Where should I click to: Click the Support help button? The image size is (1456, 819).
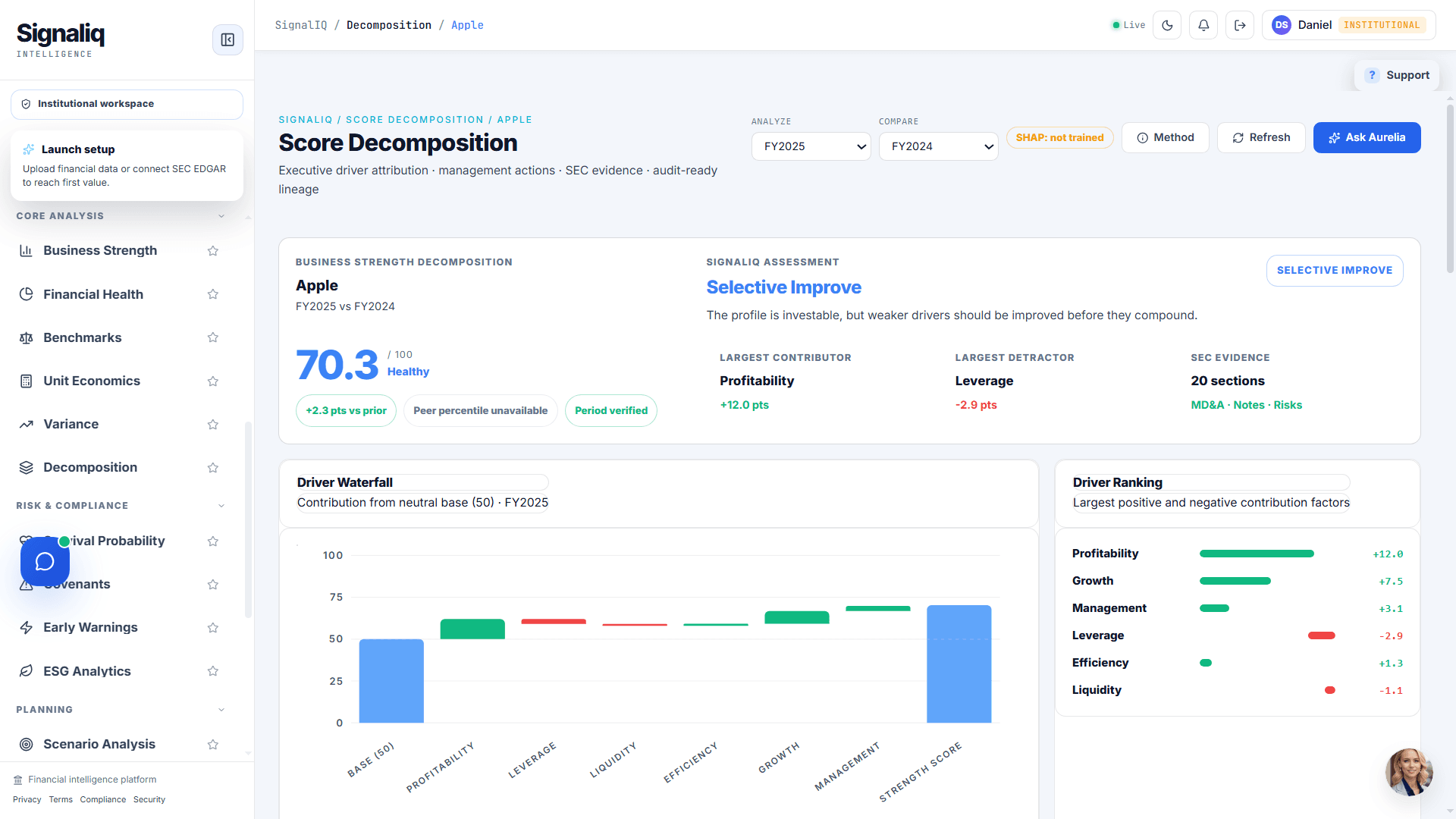(x=1397, y=75)
